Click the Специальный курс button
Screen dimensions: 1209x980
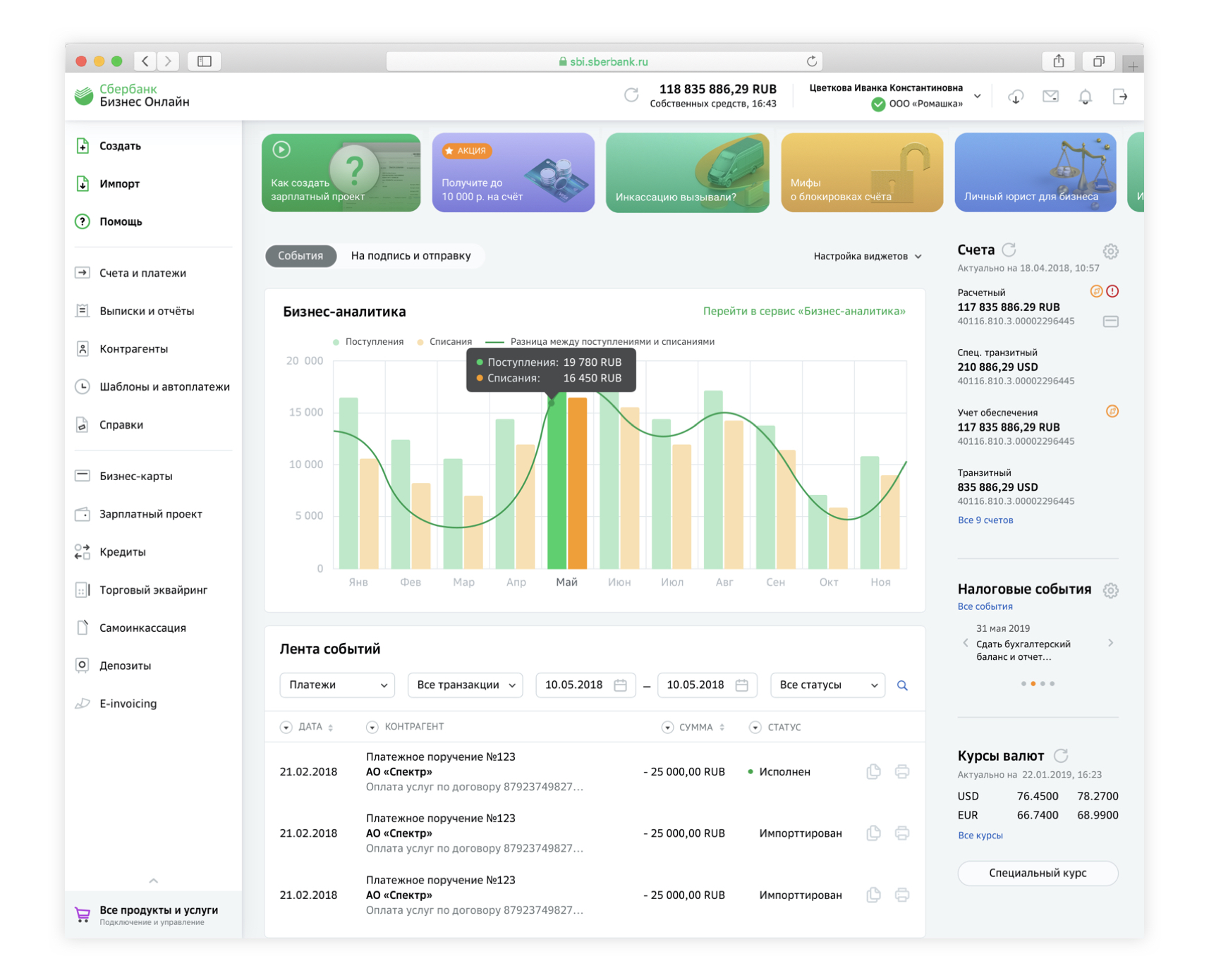tap(1038, 874)
